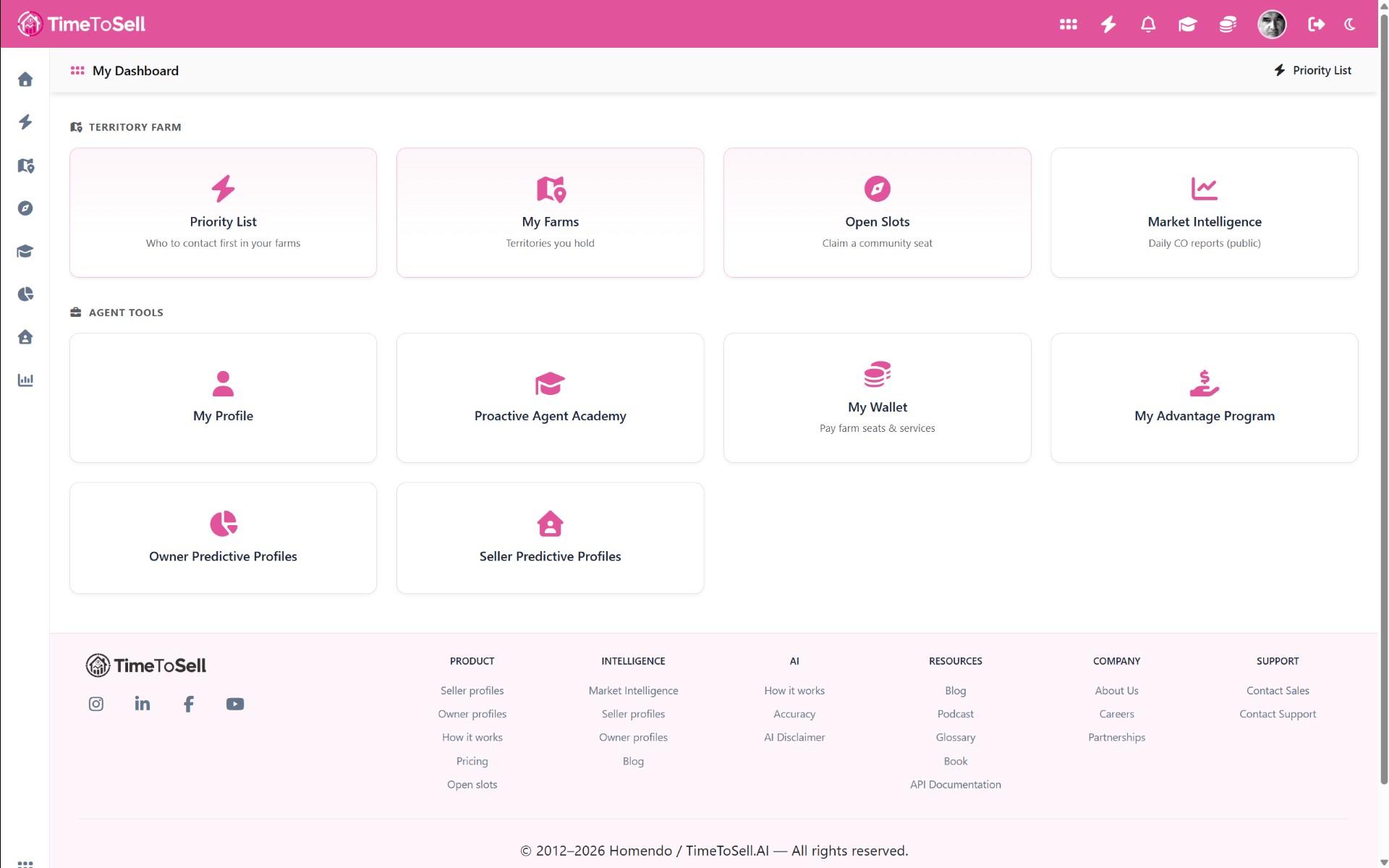Open the compass sidebar icon
The image size is (1389, 868).
point(25,208)
